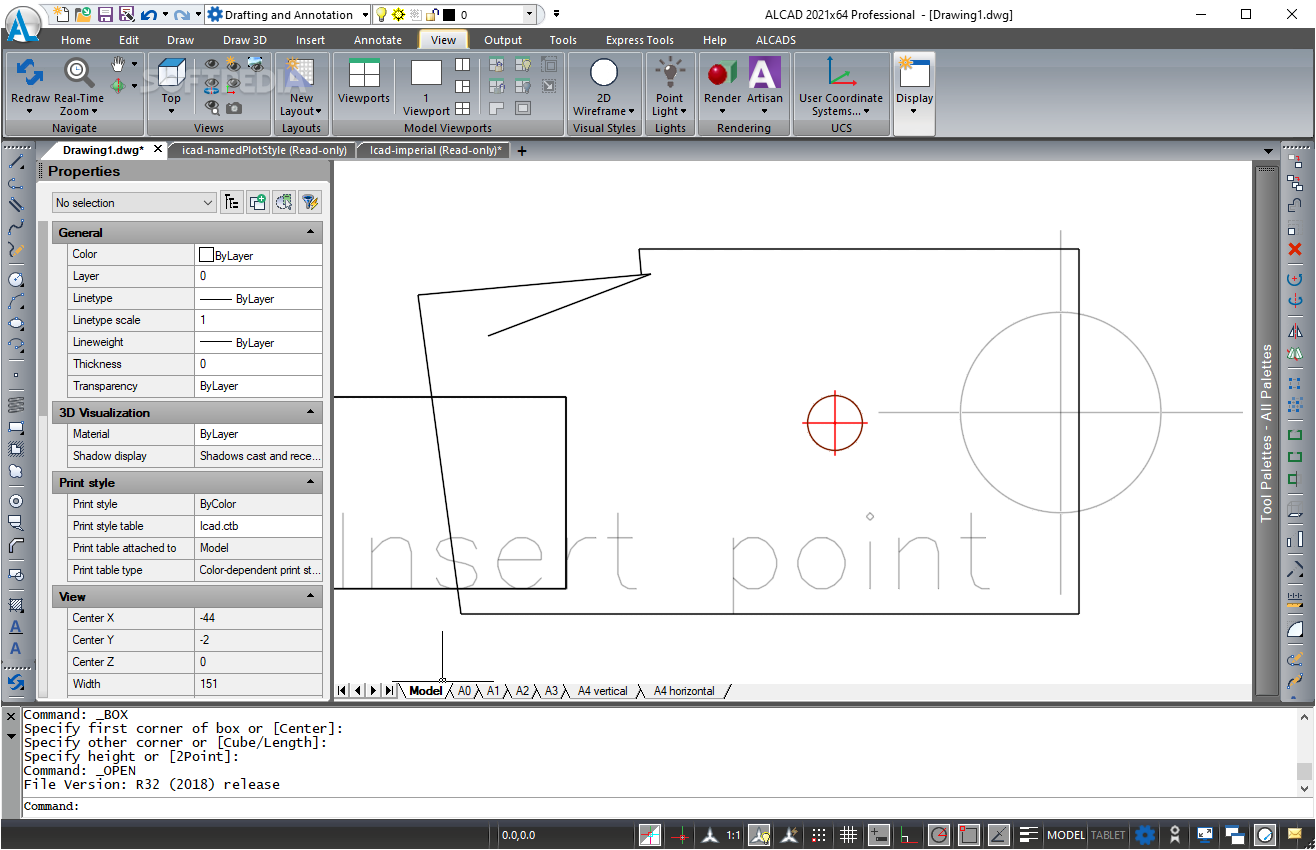Click the 2D Wireframe visual style icon
The width and height of the screenshot is (1316, 850).
pyautogui.click(x=604, y=73)
